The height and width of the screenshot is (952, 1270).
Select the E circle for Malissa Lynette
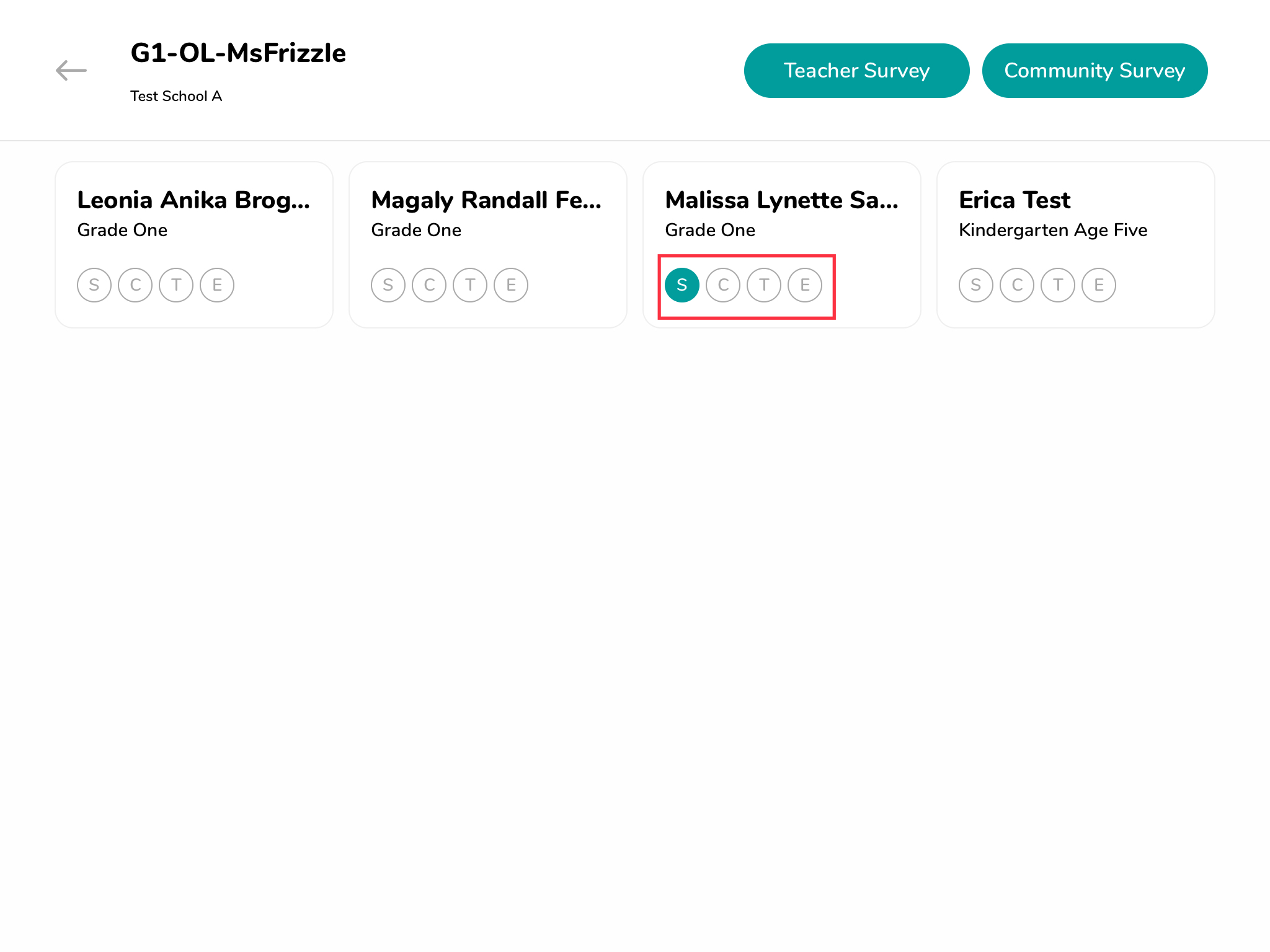pos(805,285)
